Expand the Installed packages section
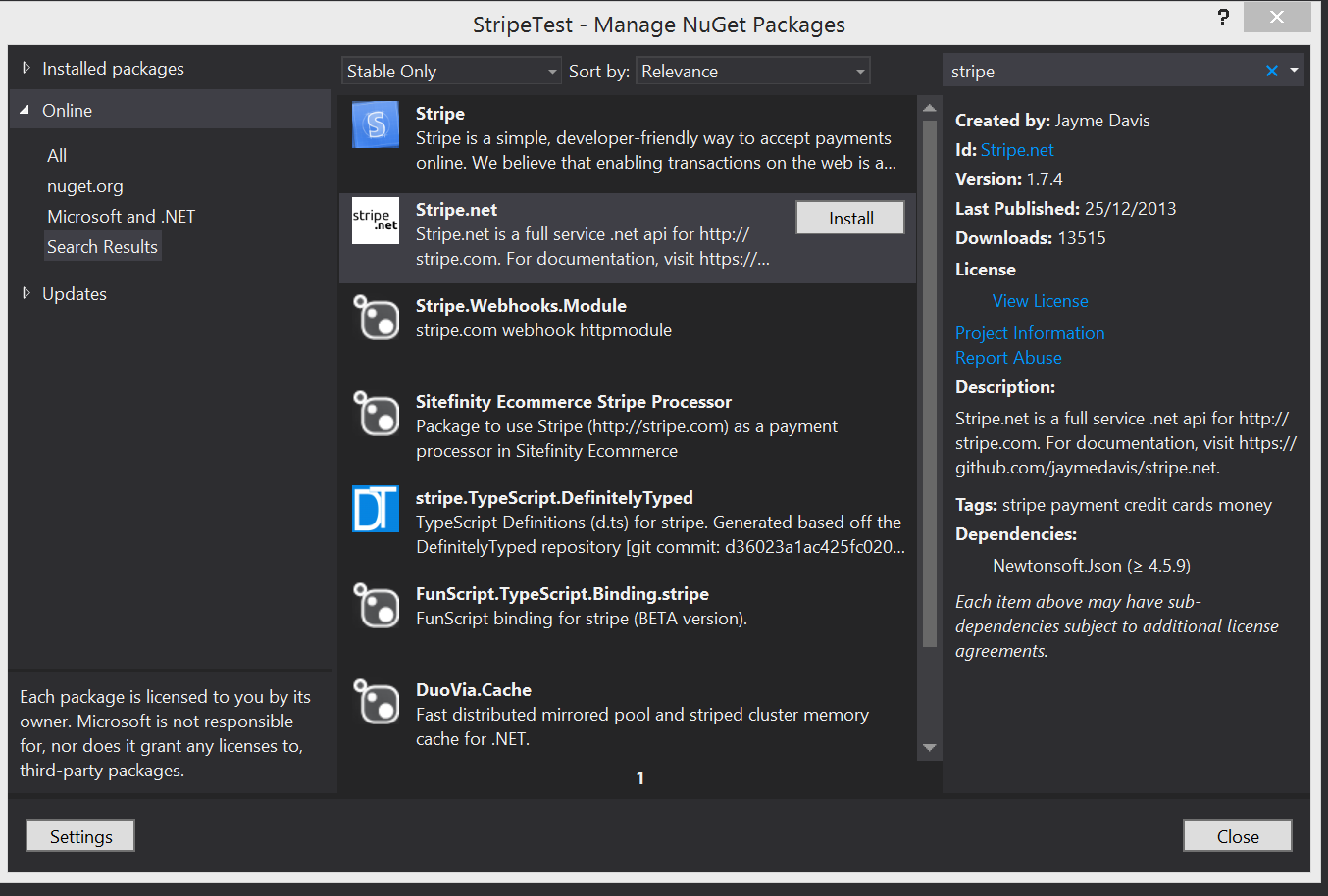The width and height of the screenshot is (1328, 896). coord(26,68)
